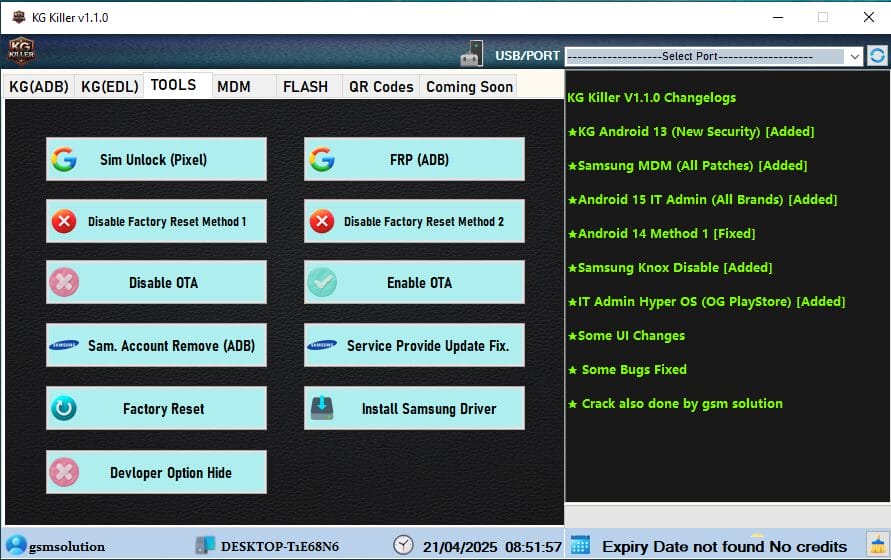The height and width of the screenshot is (560, 891).
Task: Start Install Samsung Driver
Action: pos(414,408)
